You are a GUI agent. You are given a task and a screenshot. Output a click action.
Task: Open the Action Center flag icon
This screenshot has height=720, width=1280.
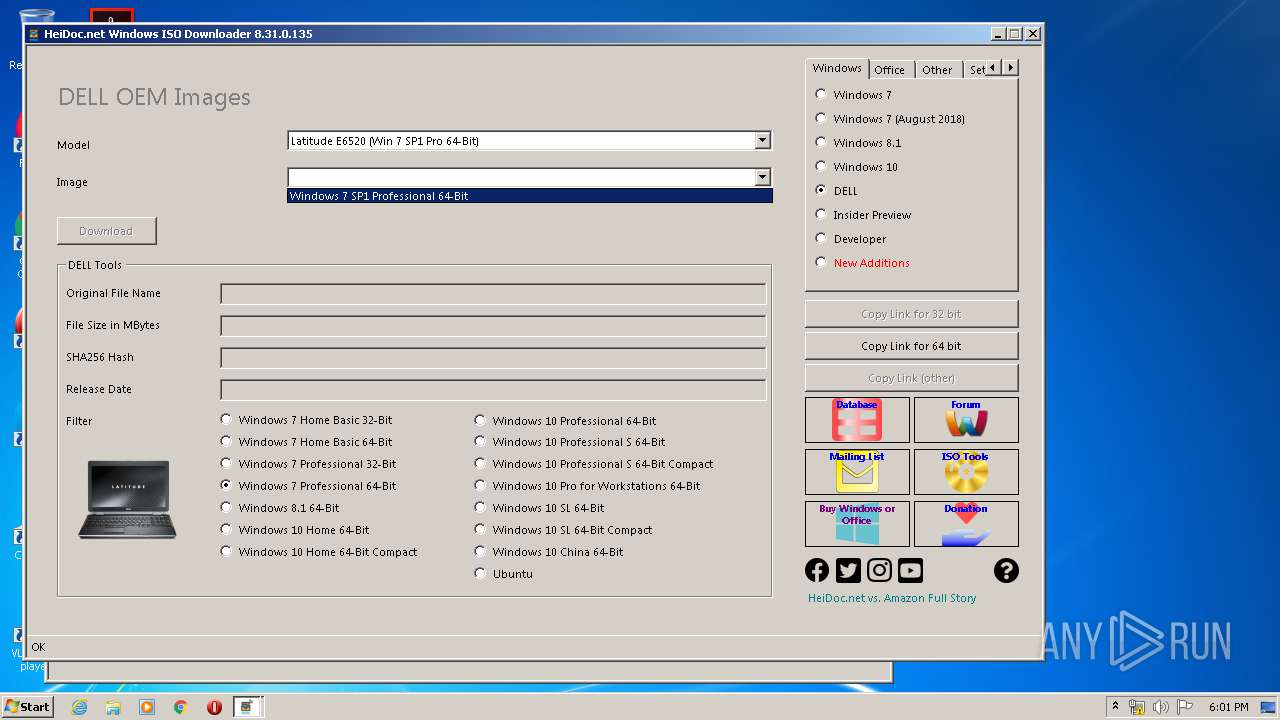1186,707
